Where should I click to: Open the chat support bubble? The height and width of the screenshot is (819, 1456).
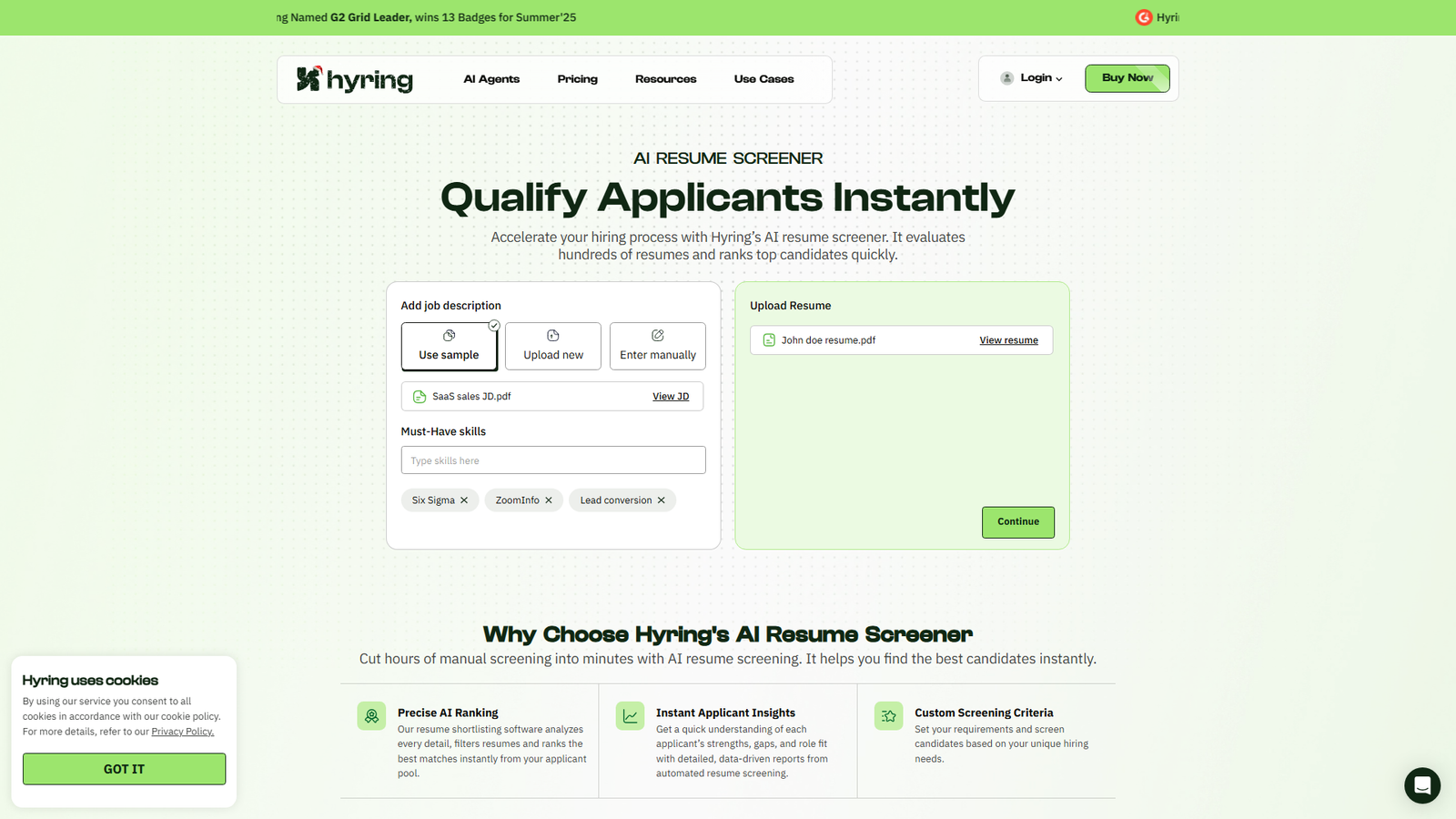(x=1421, y=785)
